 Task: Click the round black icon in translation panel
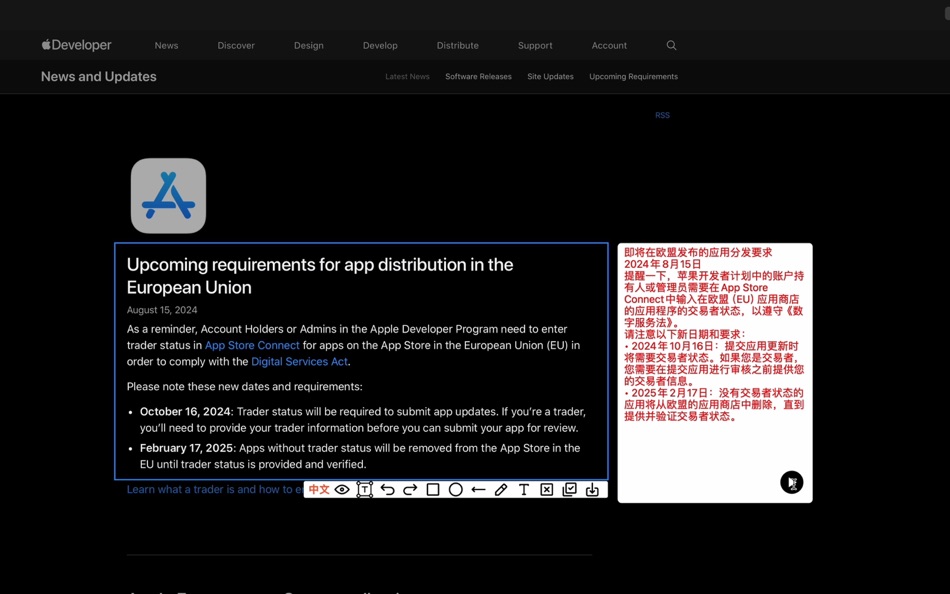pyautogui.click(x=791, y=482)
